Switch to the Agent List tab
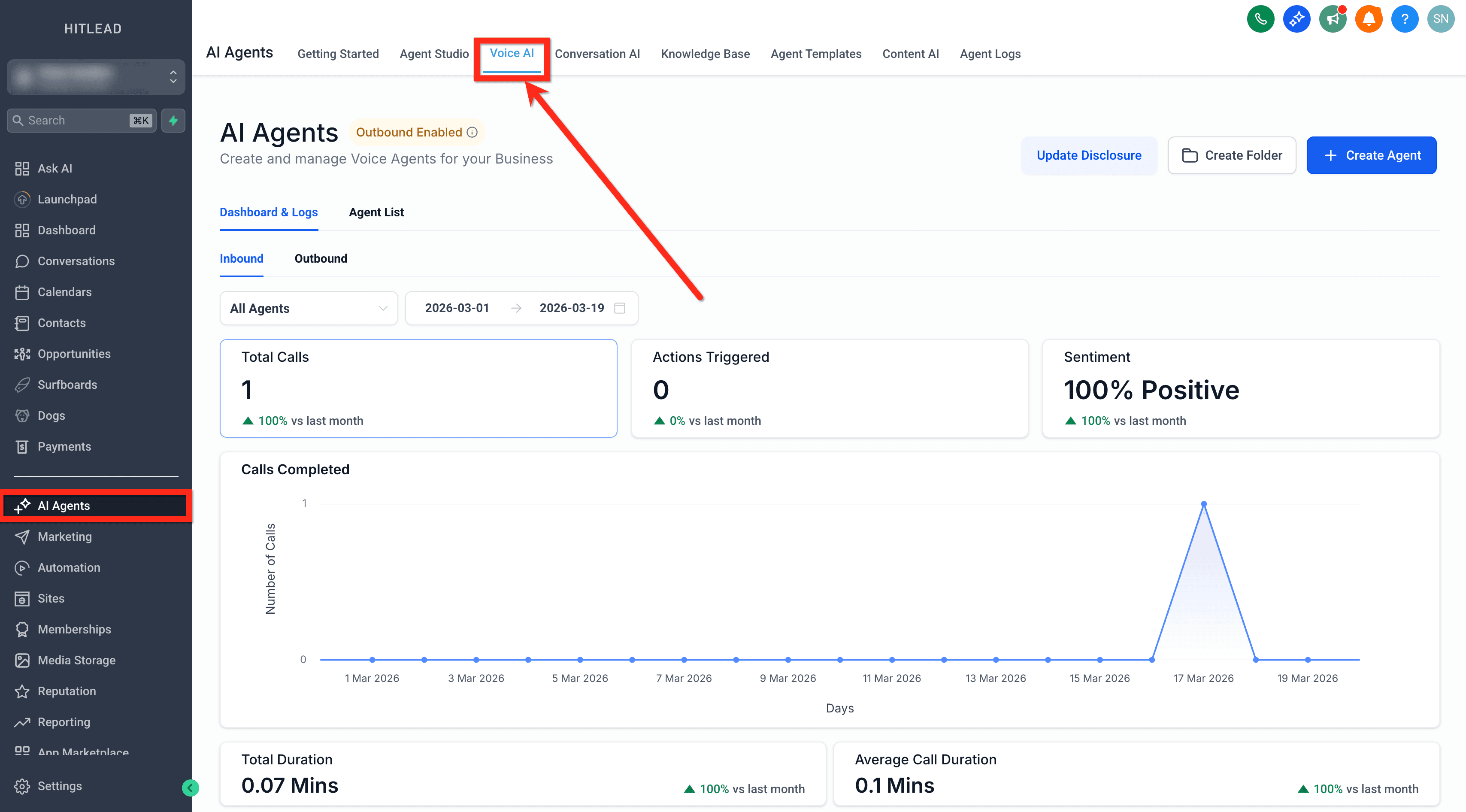 point(376,212)
